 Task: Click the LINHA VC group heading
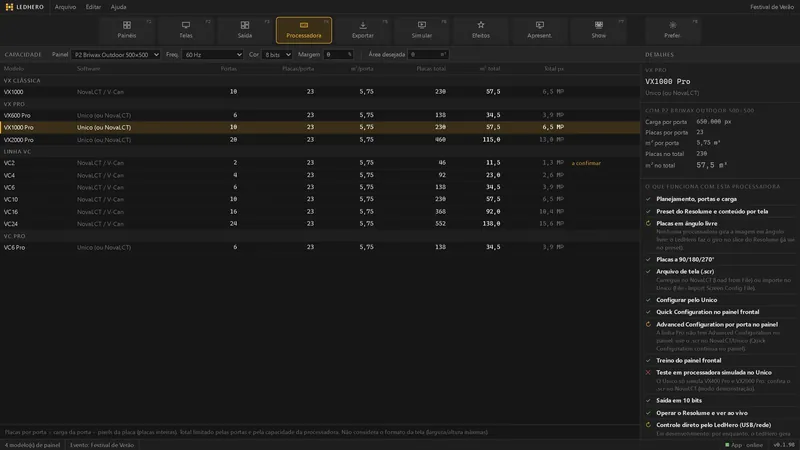[x=17, y=152]
